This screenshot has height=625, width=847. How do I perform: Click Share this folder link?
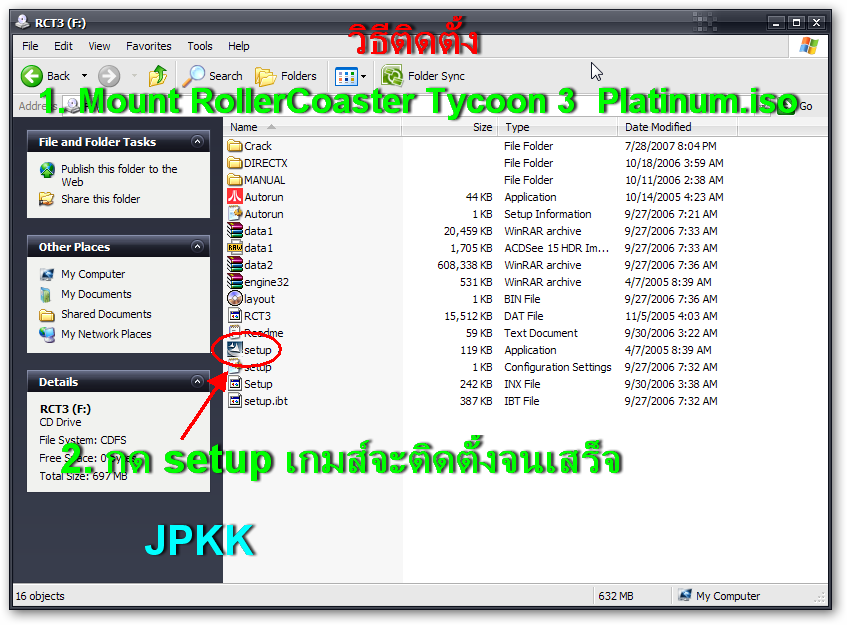(100, 199)
